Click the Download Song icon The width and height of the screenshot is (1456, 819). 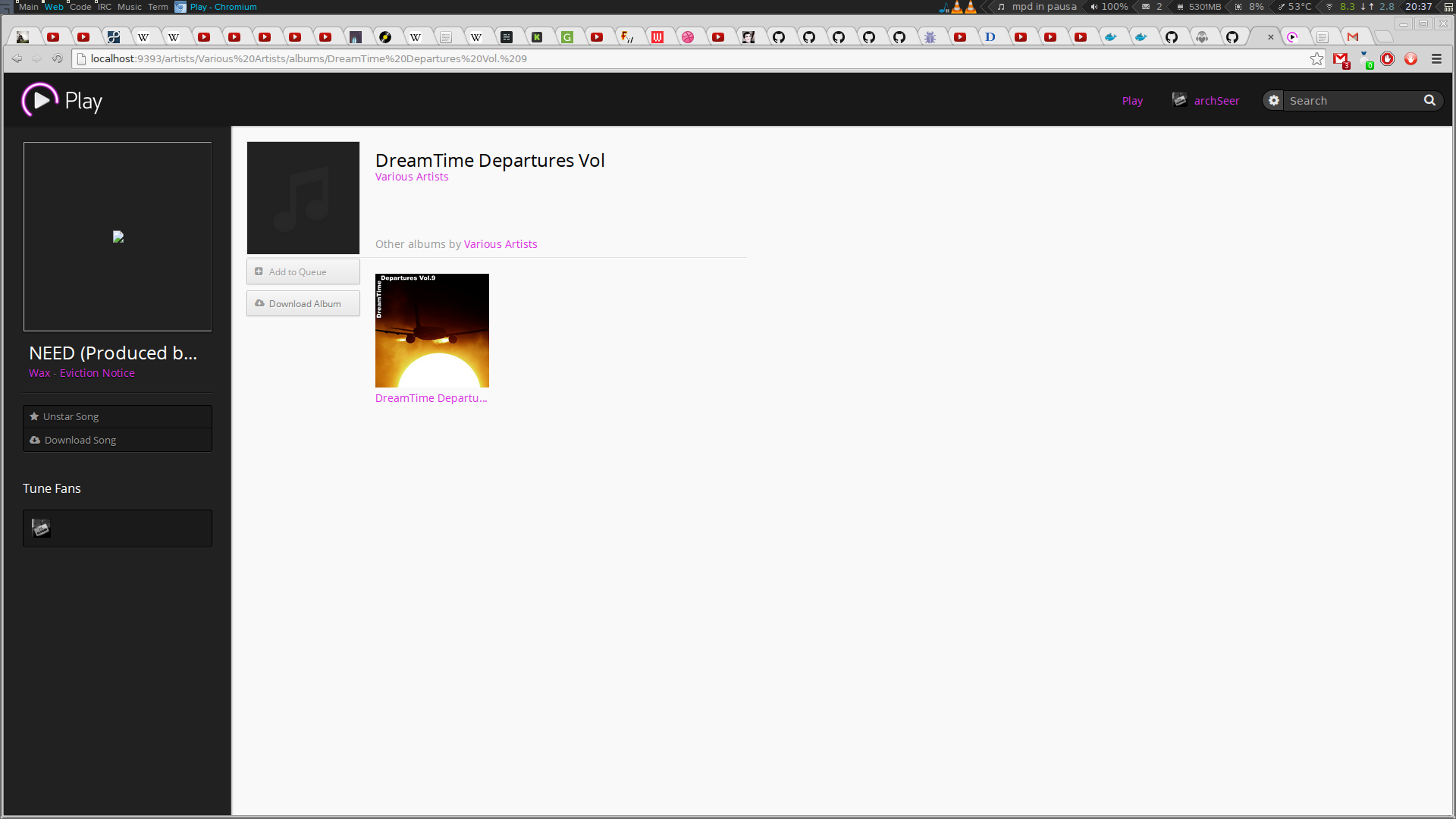(x=35, y=440)
